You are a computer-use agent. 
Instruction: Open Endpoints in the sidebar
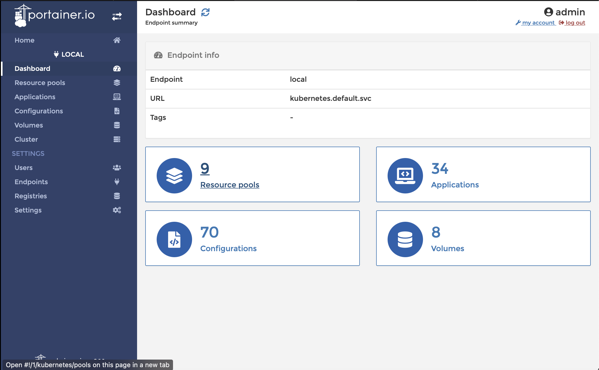pos(31,182)
